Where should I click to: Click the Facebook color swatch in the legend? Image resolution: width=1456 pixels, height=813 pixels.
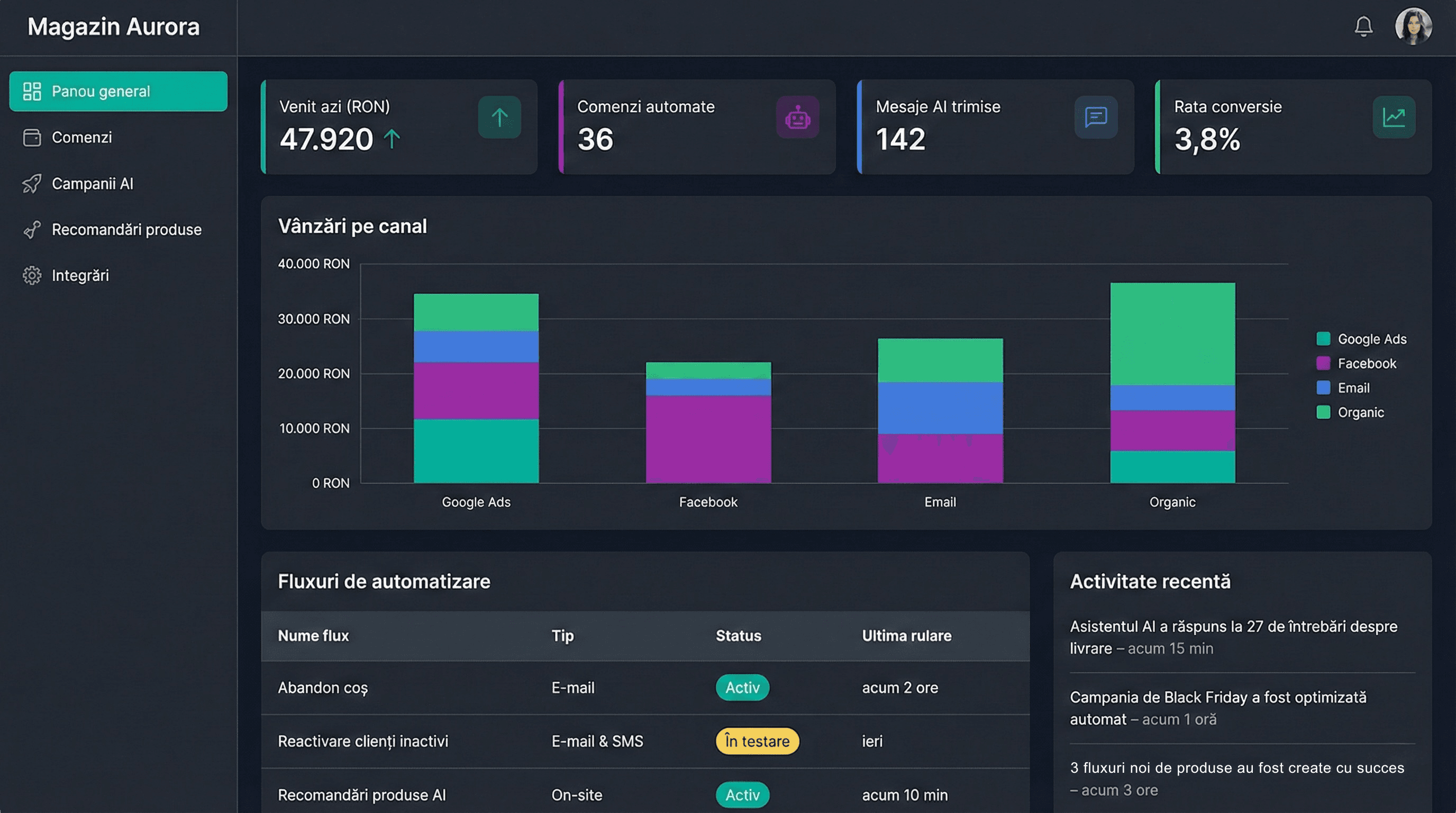click(1323, 364)
